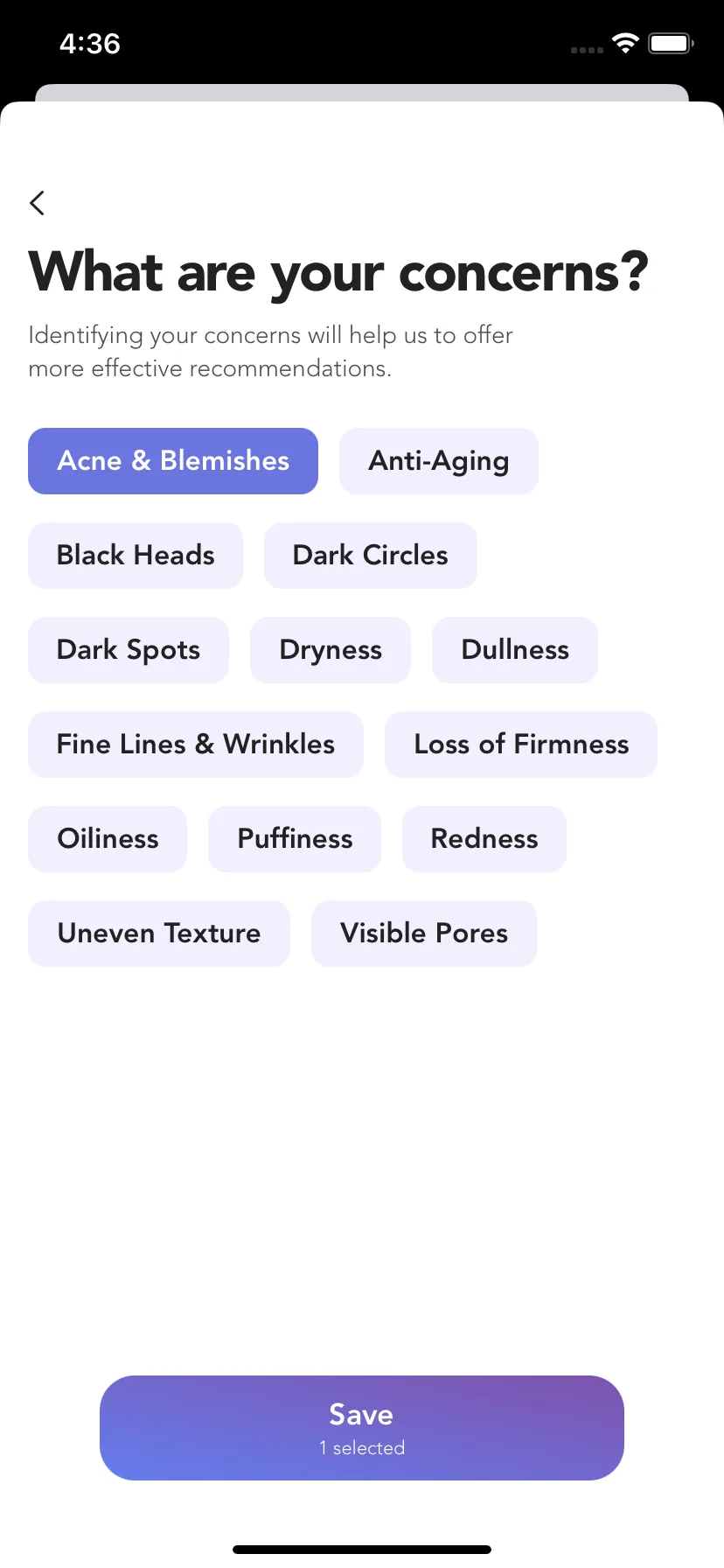Image resolution: width=724 pixels, height=1568 pixels.
Task: Enable the Dullness chip
Action: (x=515, y=650)
